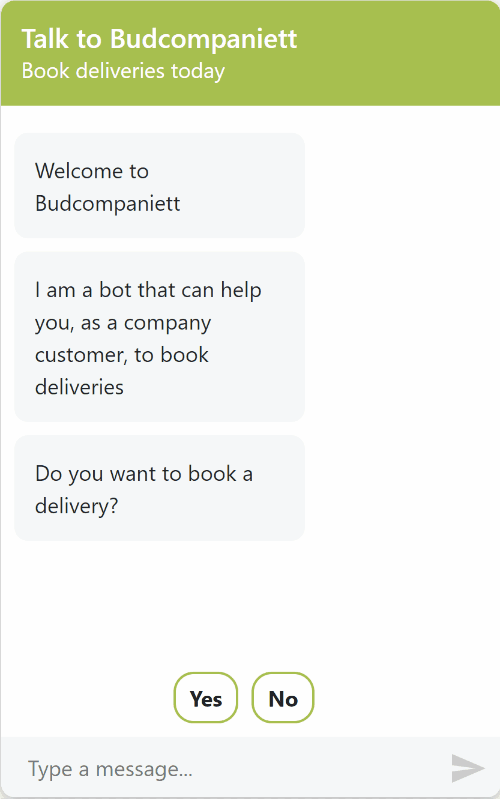Click the Talk to Budcompaniett header title
The image size is (500, 799).
[159, 39]
